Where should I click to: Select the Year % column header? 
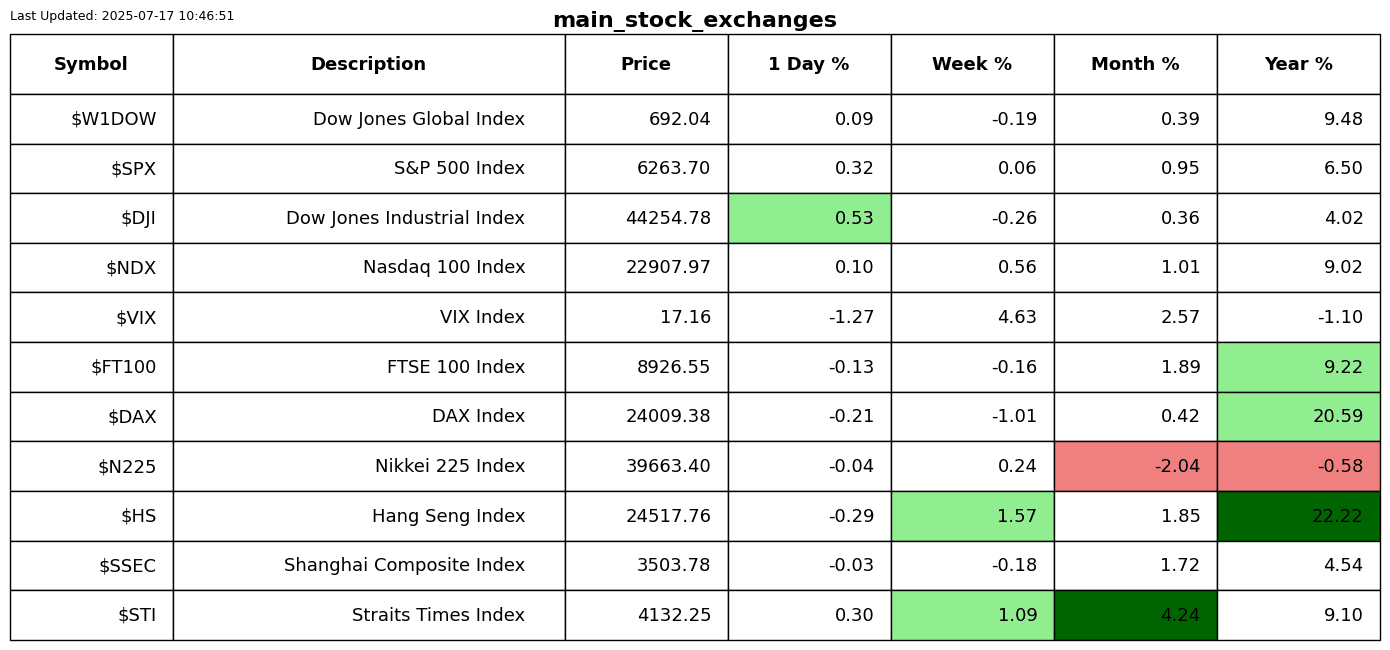(1298, 65)
